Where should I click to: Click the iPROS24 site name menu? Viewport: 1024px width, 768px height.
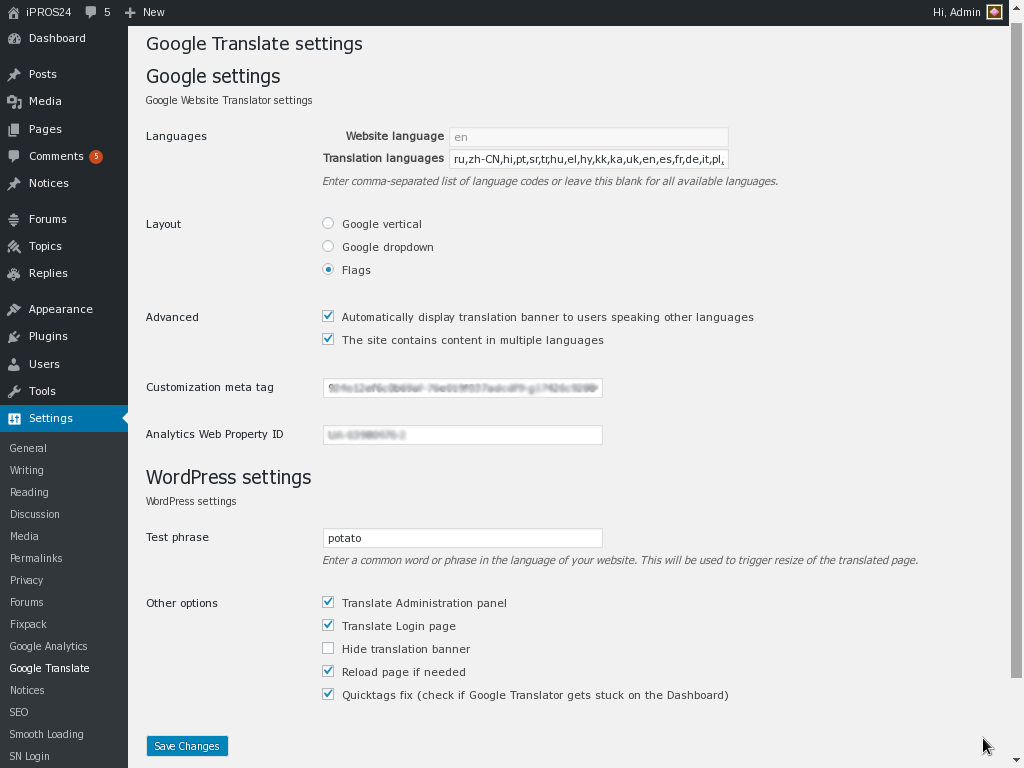[40, 12]
